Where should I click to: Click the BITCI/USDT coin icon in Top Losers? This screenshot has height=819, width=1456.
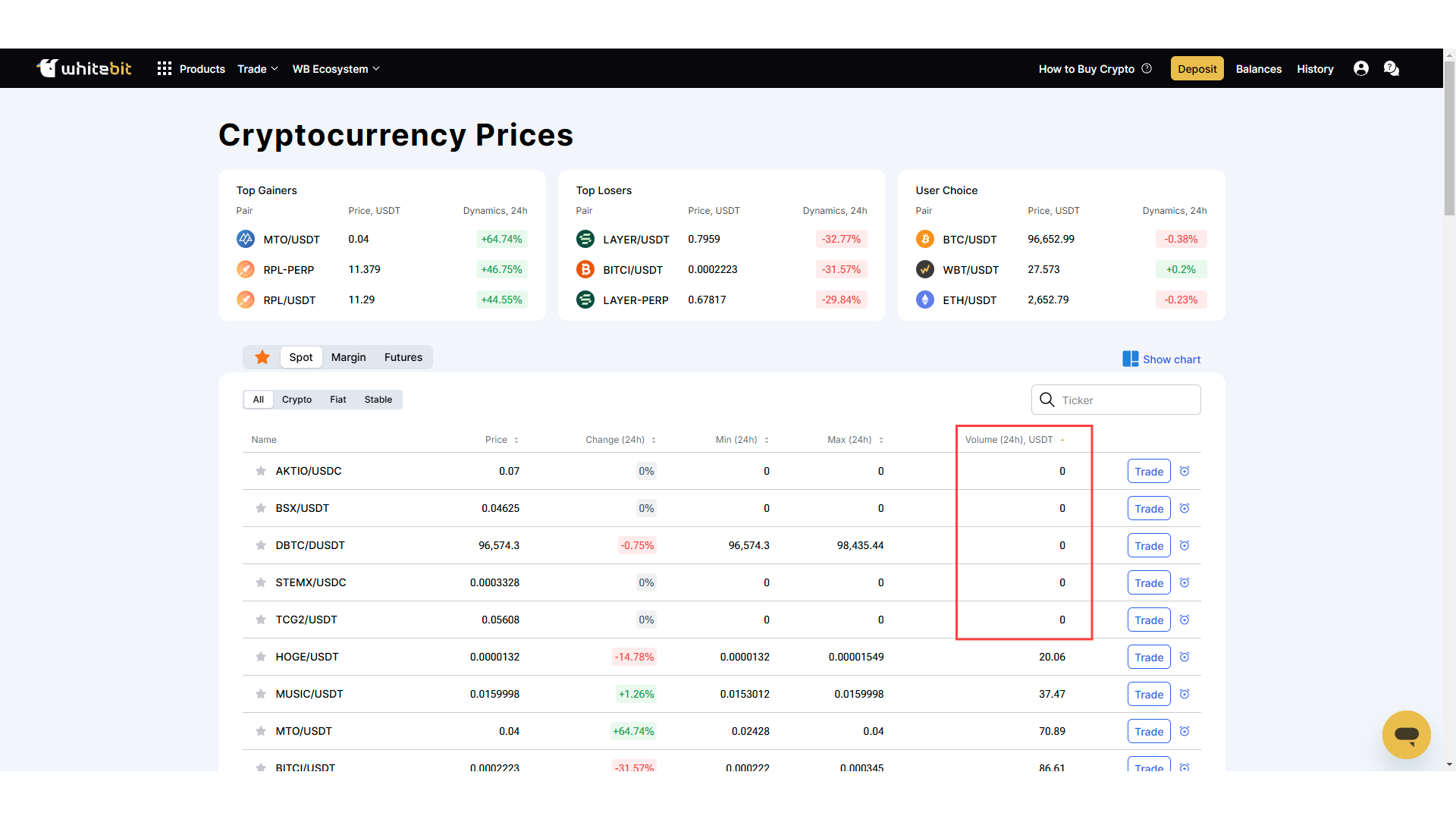585,269
